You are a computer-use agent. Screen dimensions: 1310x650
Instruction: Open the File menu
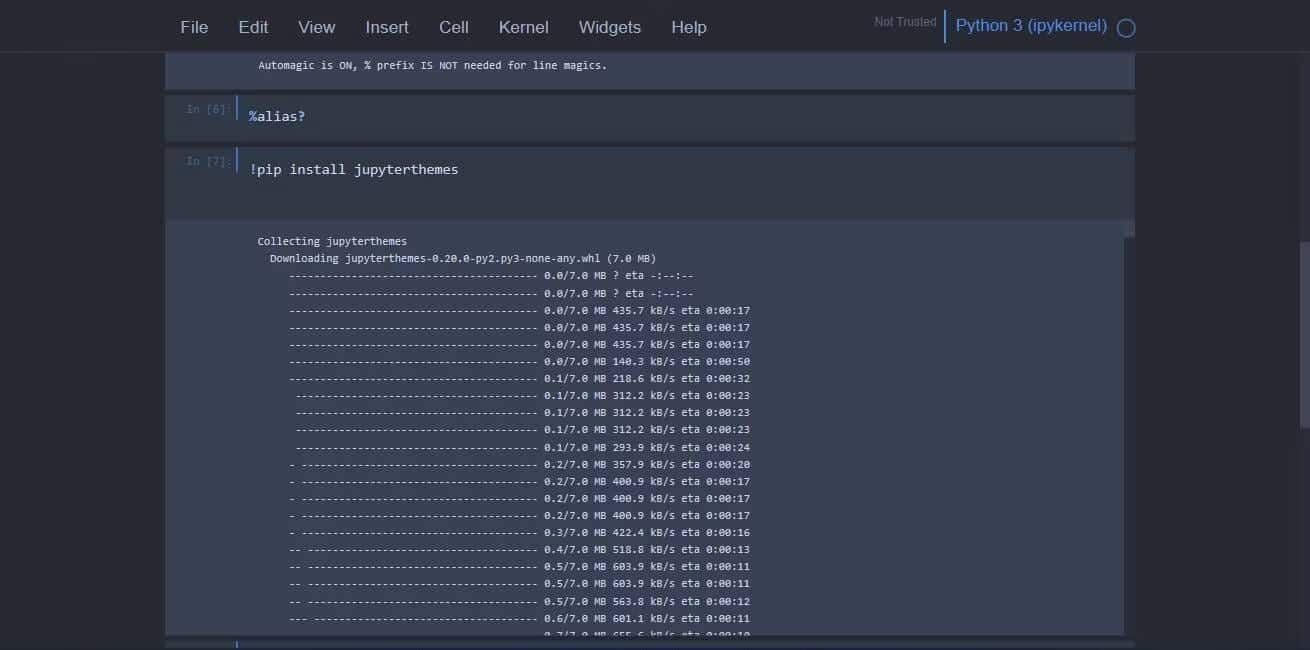click(194, 27)
